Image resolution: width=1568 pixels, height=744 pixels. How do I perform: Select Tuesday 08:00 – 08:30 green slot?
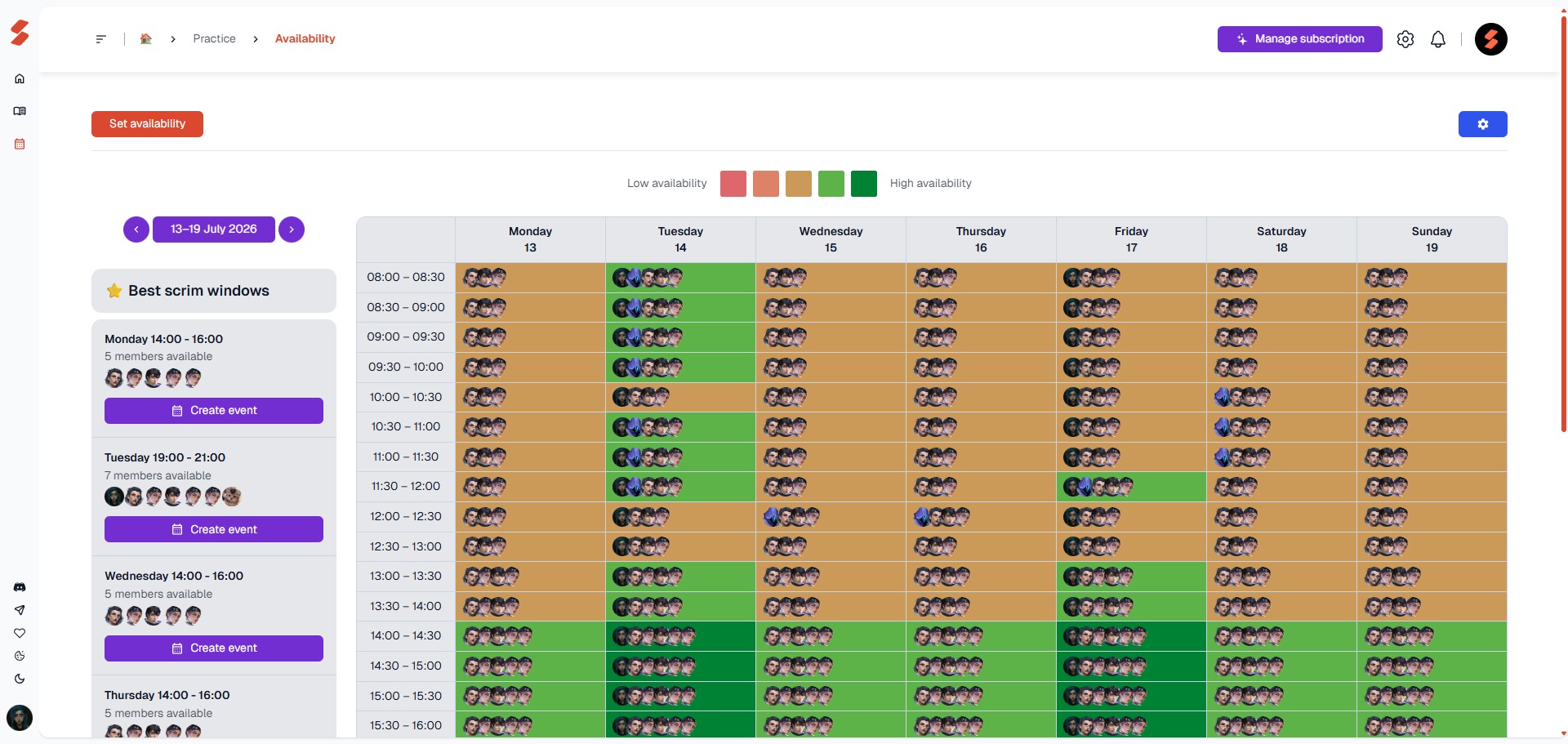coord(680,278)
